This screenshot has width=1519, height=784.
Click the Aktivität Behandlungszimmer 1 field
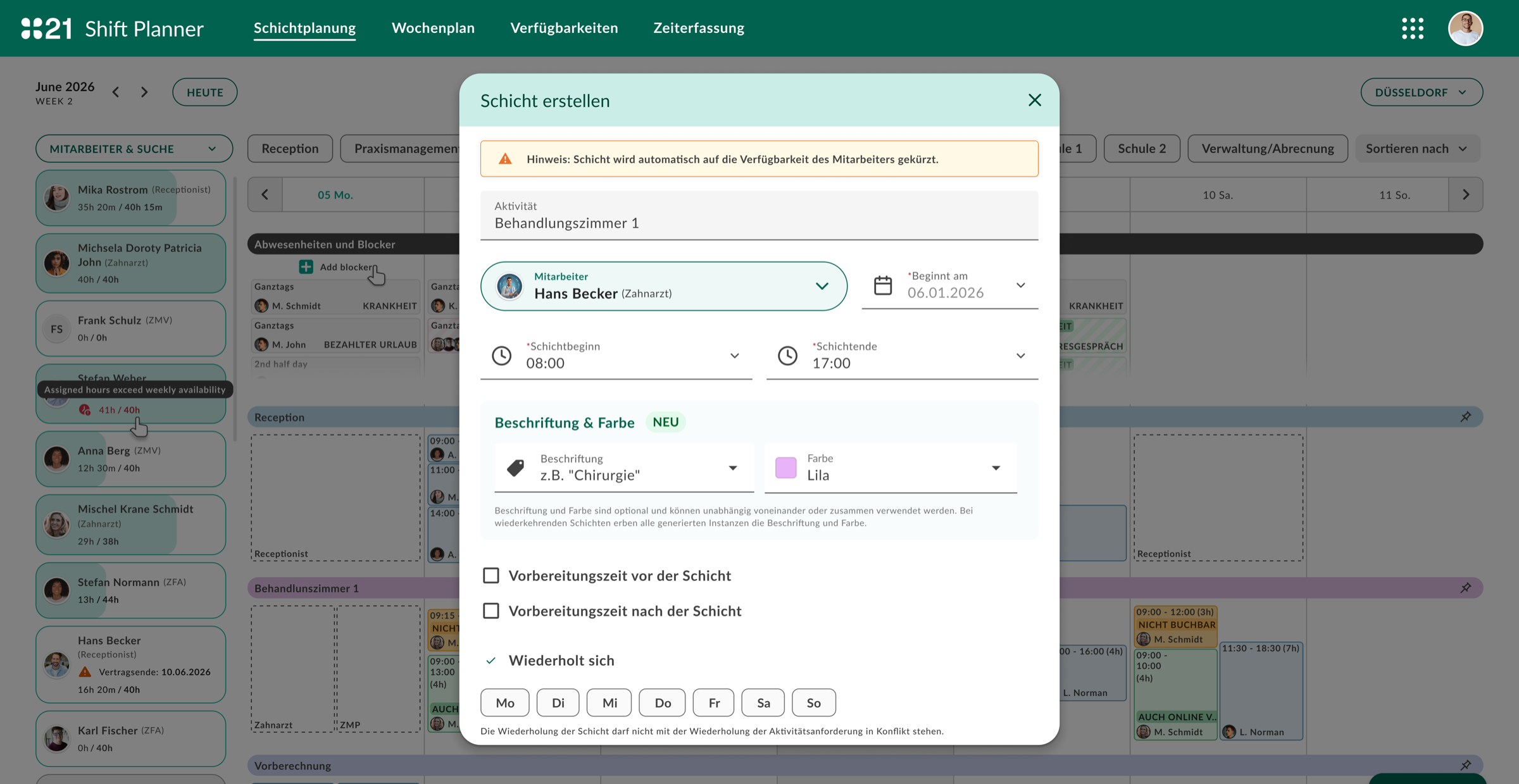pyautogui.click(x=759, y=216)
